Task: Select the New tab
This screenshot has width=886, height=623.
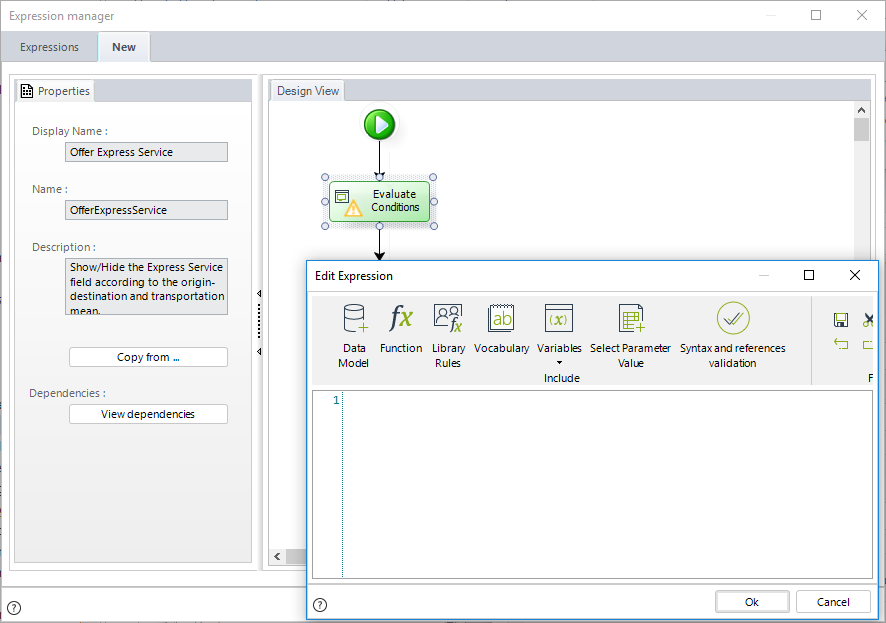Action: pyautogui.click(x=124, y=47)
